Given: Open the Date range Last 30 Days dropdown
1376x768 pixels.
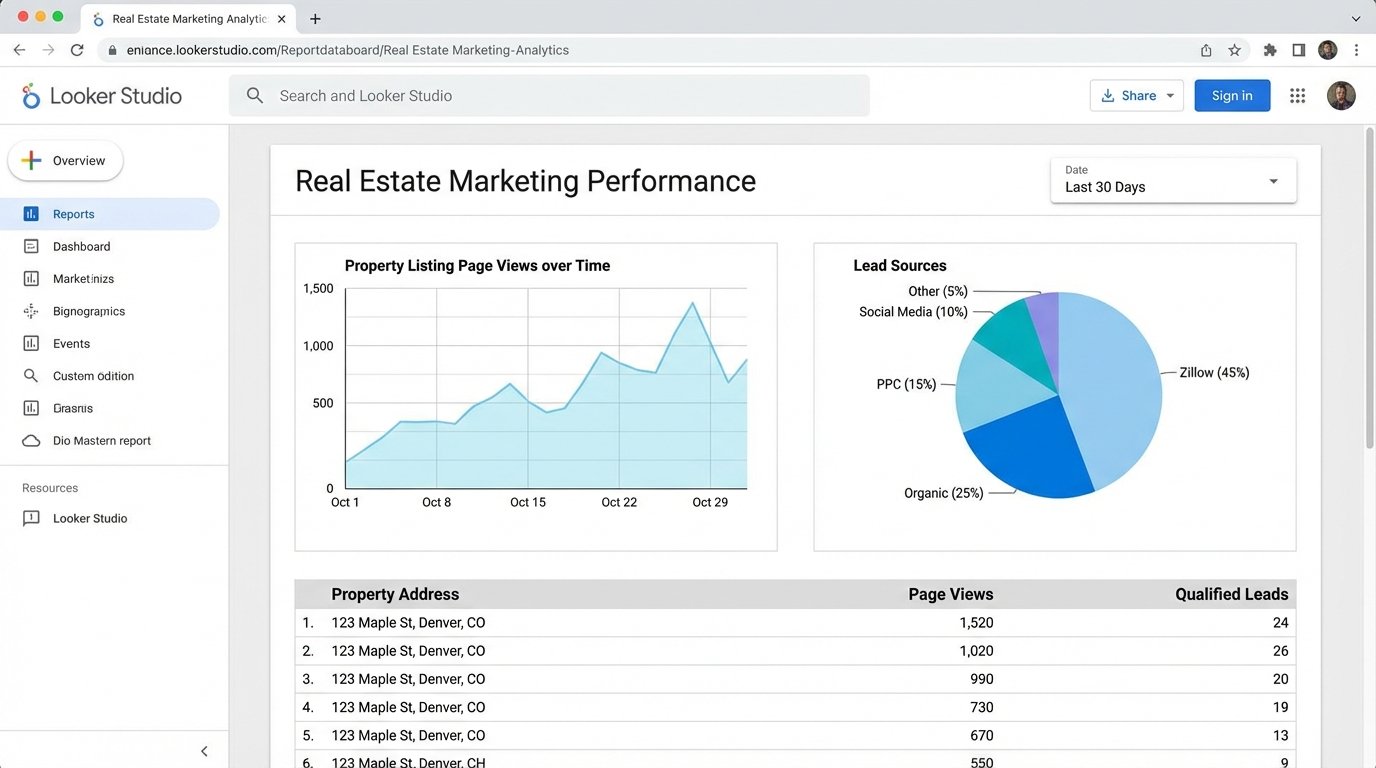Looking at the screenshot, I should [x=1172, y=181].
